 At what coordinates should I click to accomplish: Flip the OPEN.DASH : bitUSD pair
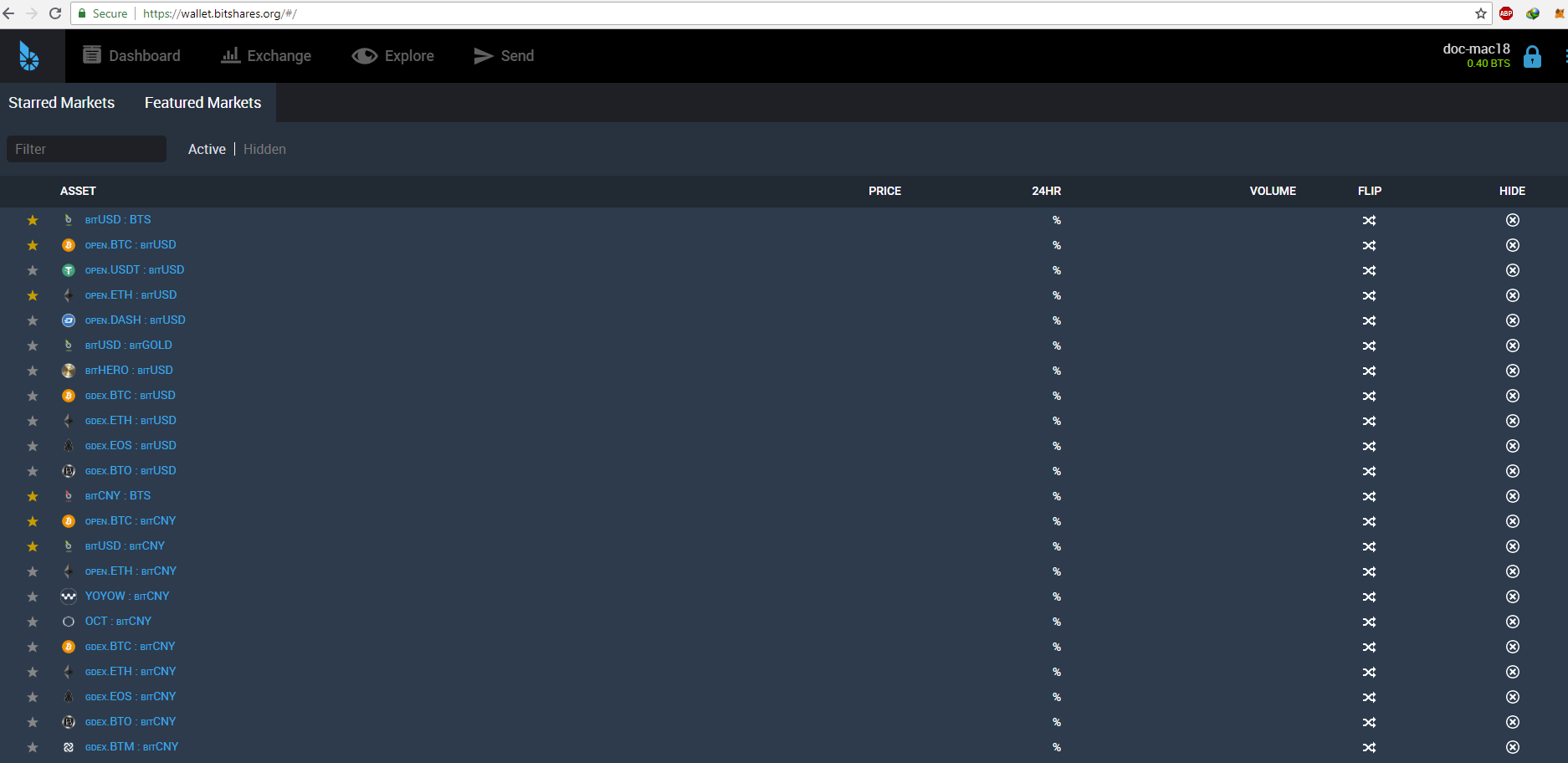click(x=1369, y=320)
